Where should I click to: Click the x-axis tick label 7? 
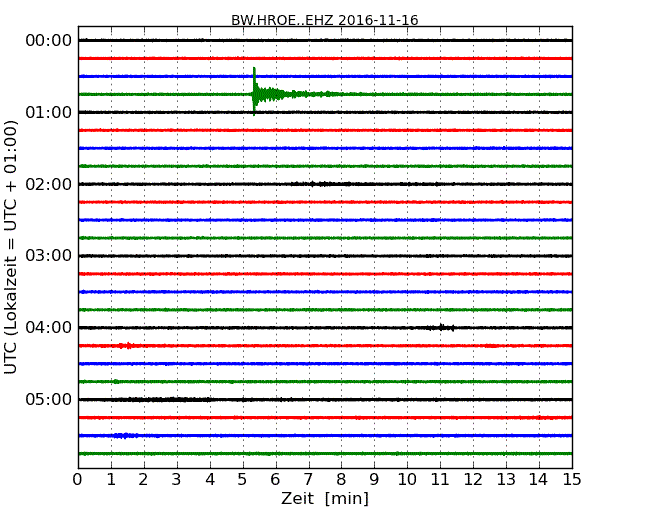(308, 480)
